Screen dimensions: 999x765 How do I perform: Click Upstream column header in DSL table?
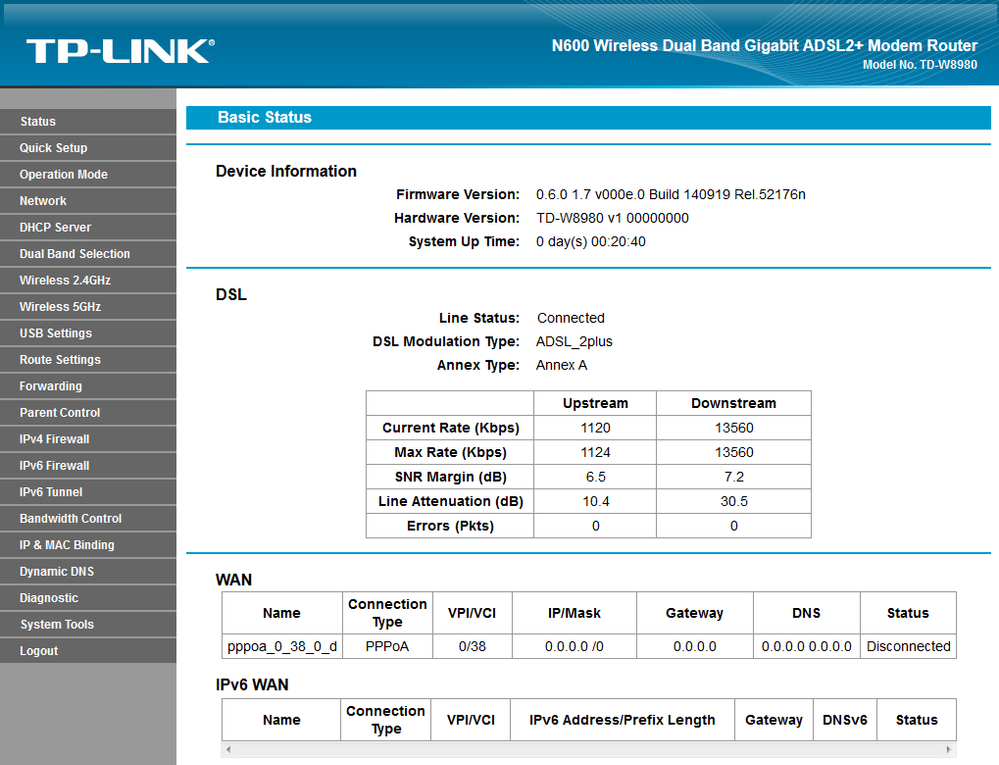pyautogui.click(x=595, y=403)
